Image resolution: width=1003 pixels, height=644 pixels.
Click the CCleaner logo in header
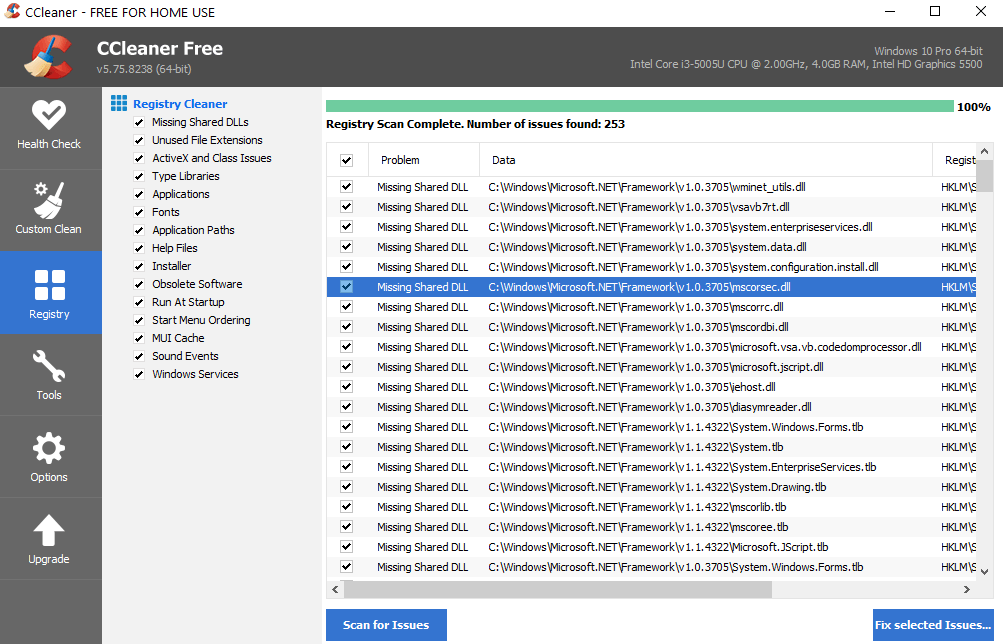pos(49,57)
